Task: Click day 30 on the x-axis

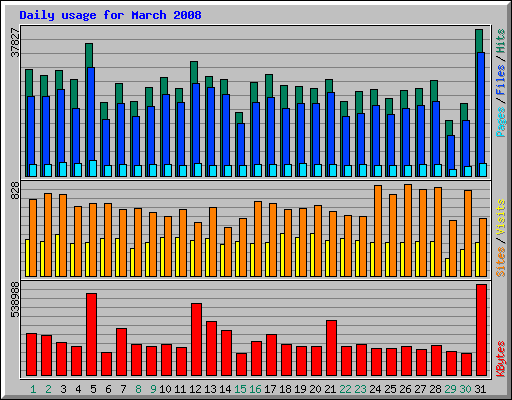Action: click(465, 389)
